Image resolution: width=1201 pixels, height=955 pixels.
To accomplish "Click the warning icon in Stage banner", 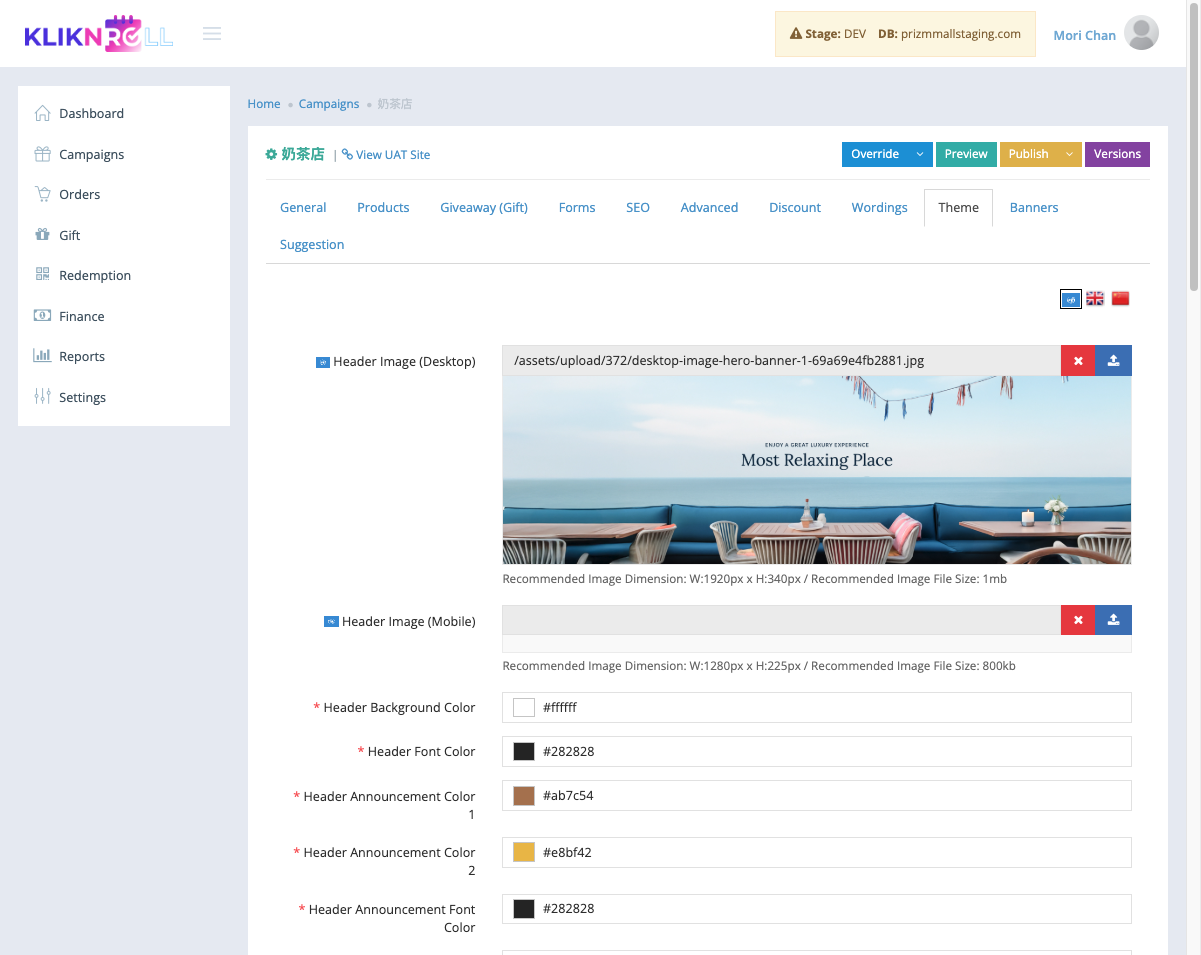I will [x=796, y=34].
